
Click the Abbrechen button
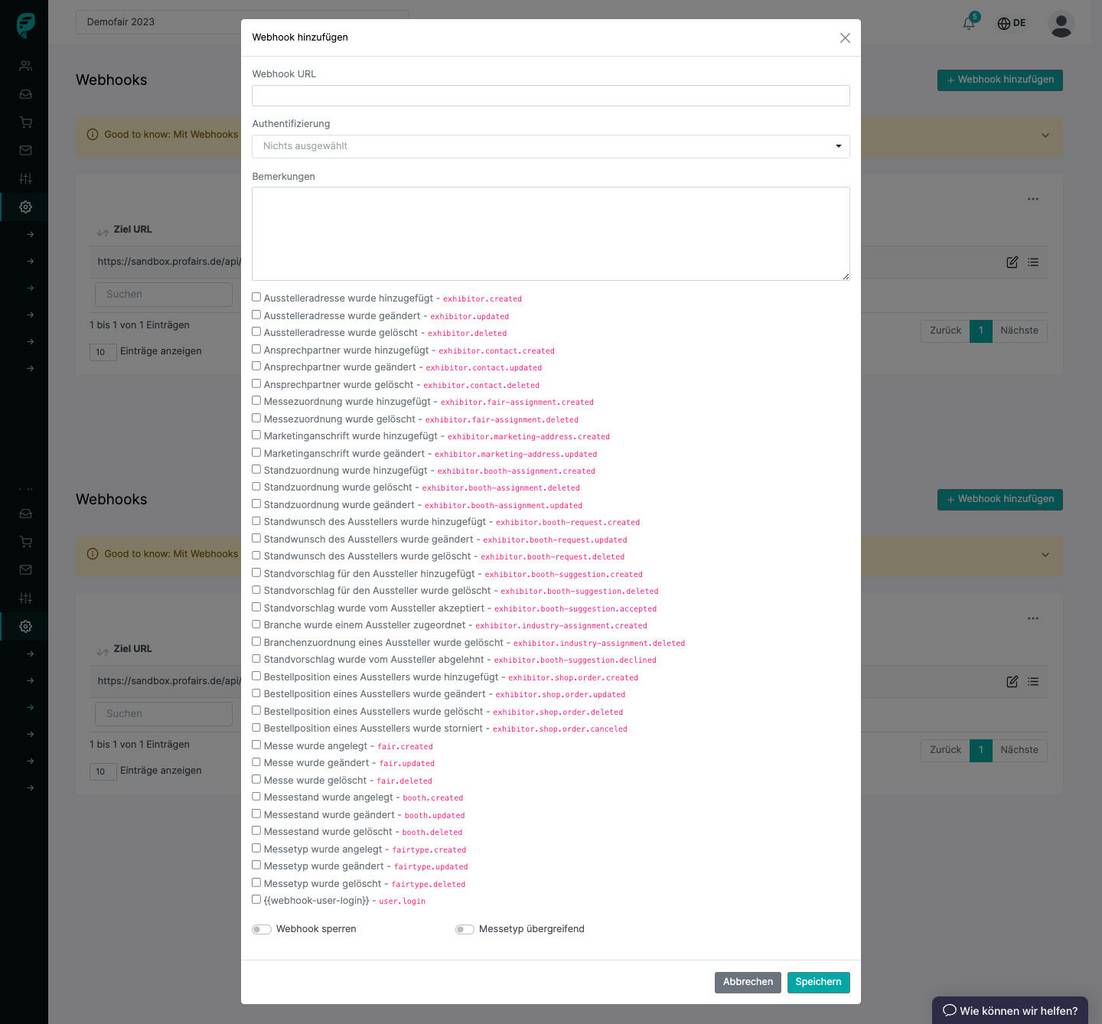(747, 982)
